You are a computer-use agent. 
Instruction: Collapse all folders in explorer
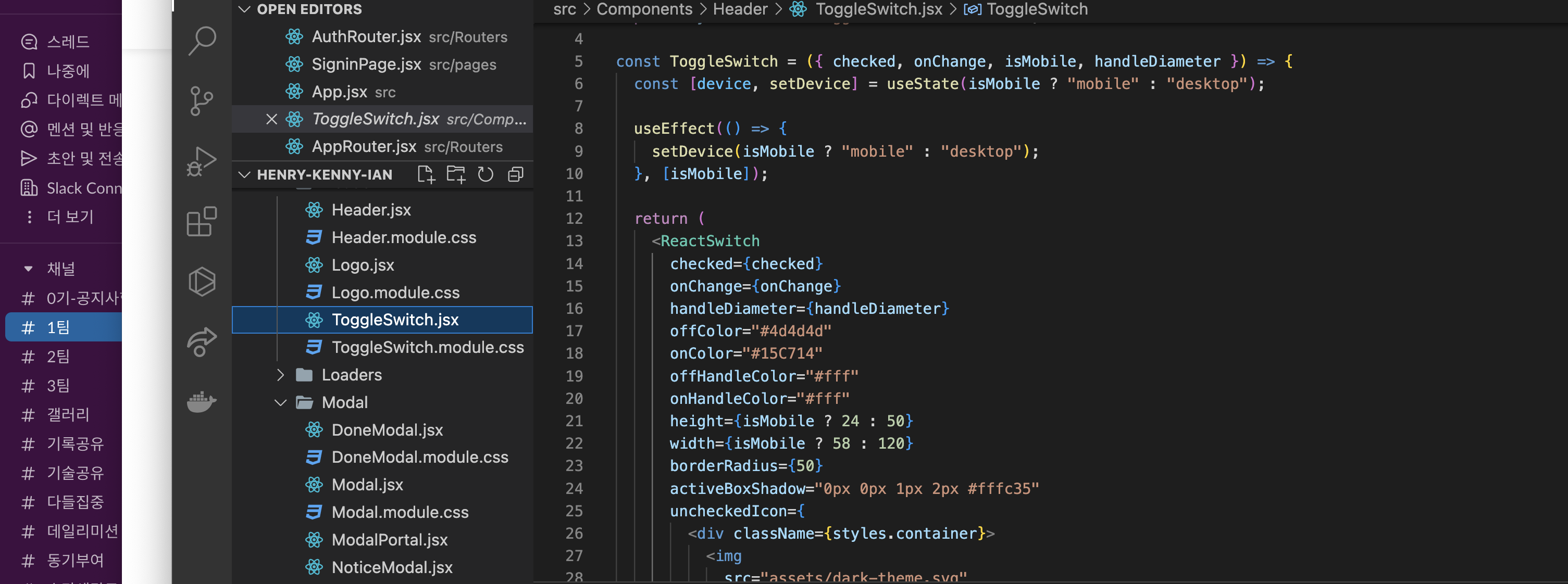(x=516, y=174)
